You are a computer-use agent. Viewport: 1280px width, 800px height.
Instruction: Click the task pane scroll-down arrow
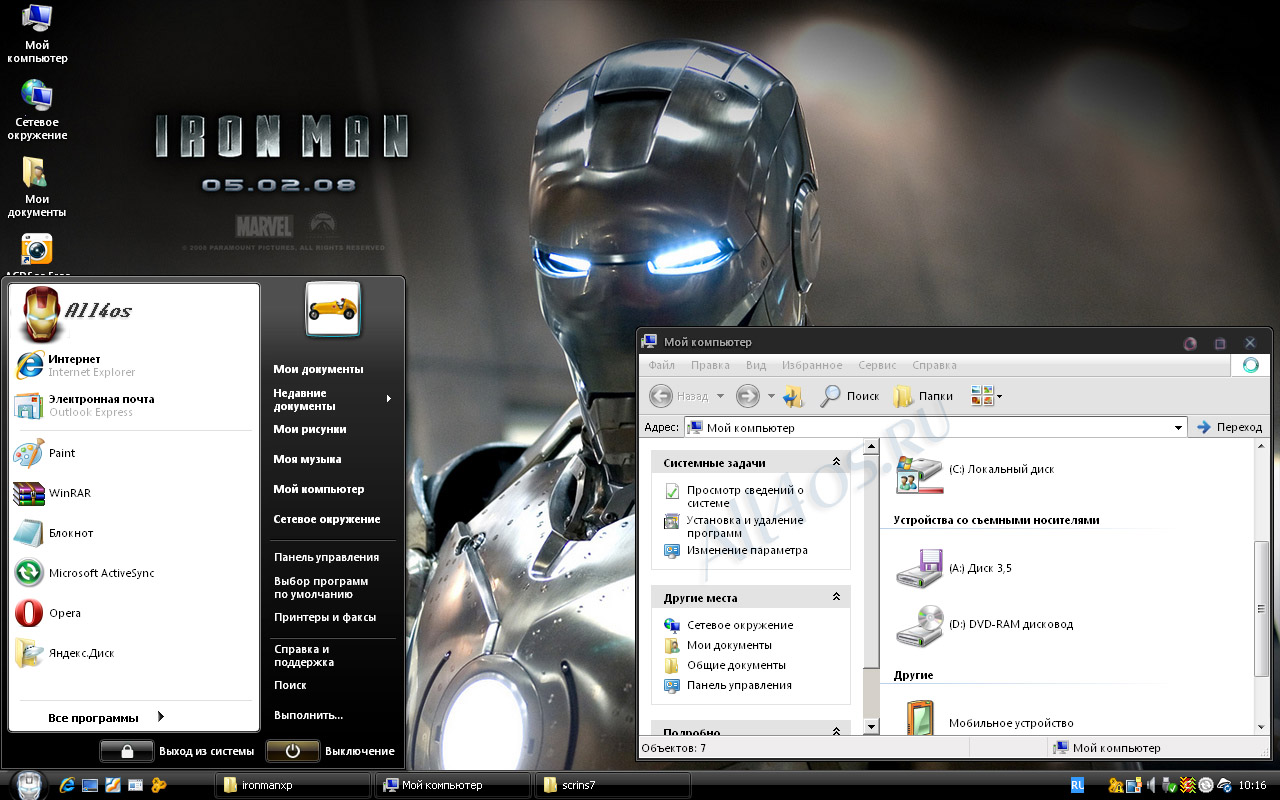coord(871,727)
